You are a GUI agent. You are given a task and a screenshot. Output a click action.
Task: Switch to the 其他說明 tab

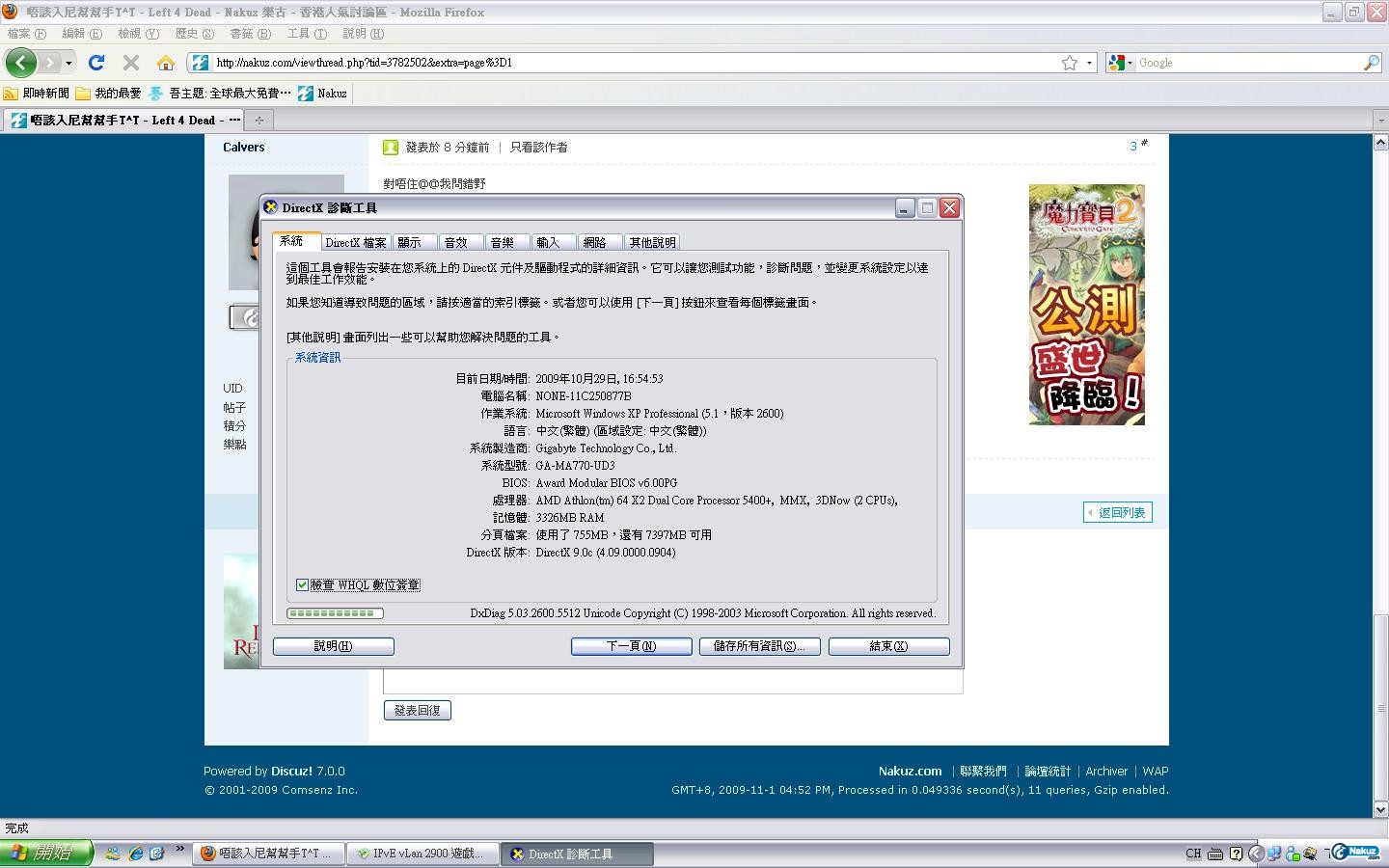click(652, 243)
